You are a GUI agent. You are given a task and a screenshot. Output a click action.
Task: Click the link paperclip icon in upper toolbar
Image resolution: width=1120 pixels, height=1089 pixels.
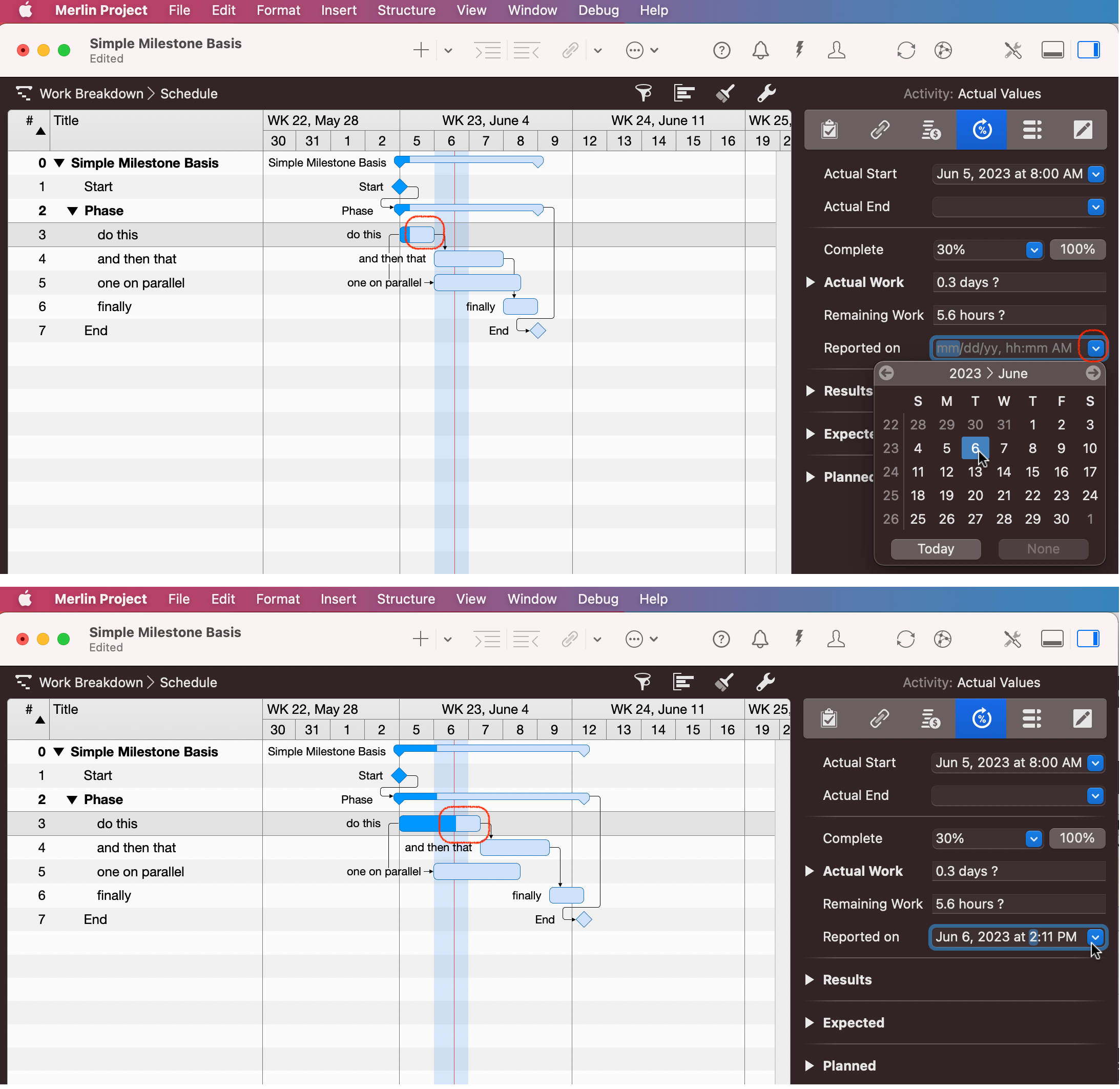(x=570, y=50)
